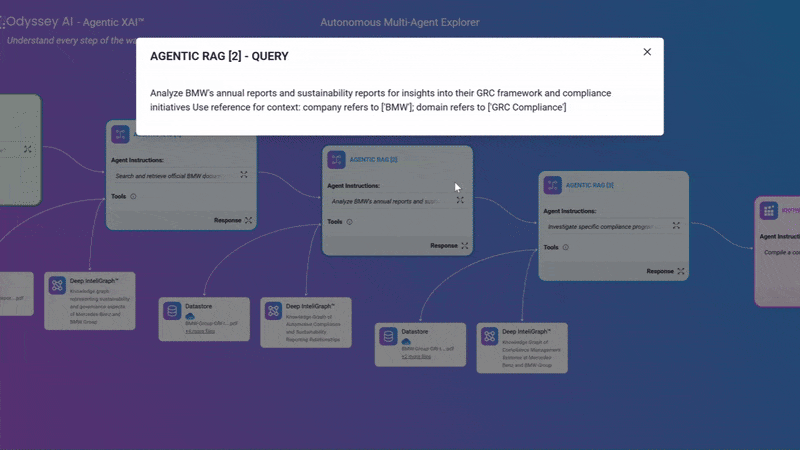Click 'Datastore' title above '+2 more files'
The height and width of the screenshot is (450, 800).
click(415, 332)
